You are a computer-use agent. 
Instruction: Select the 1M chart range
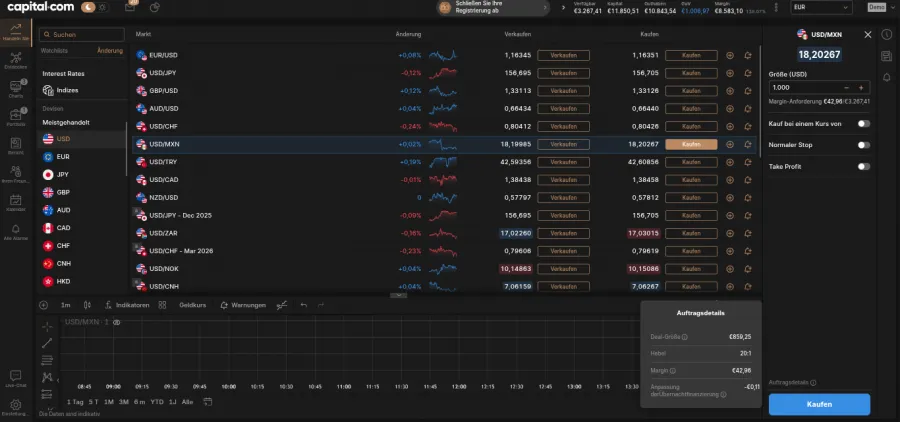point(108,402)
